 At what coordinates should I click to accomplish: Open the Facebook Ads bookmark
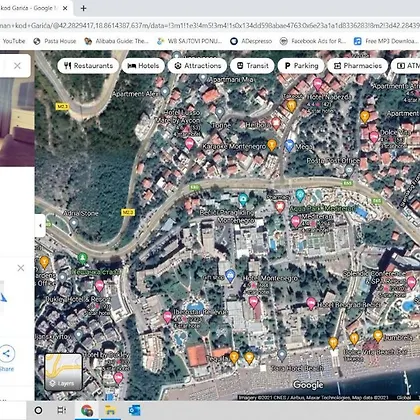click(x=313, y=41)
